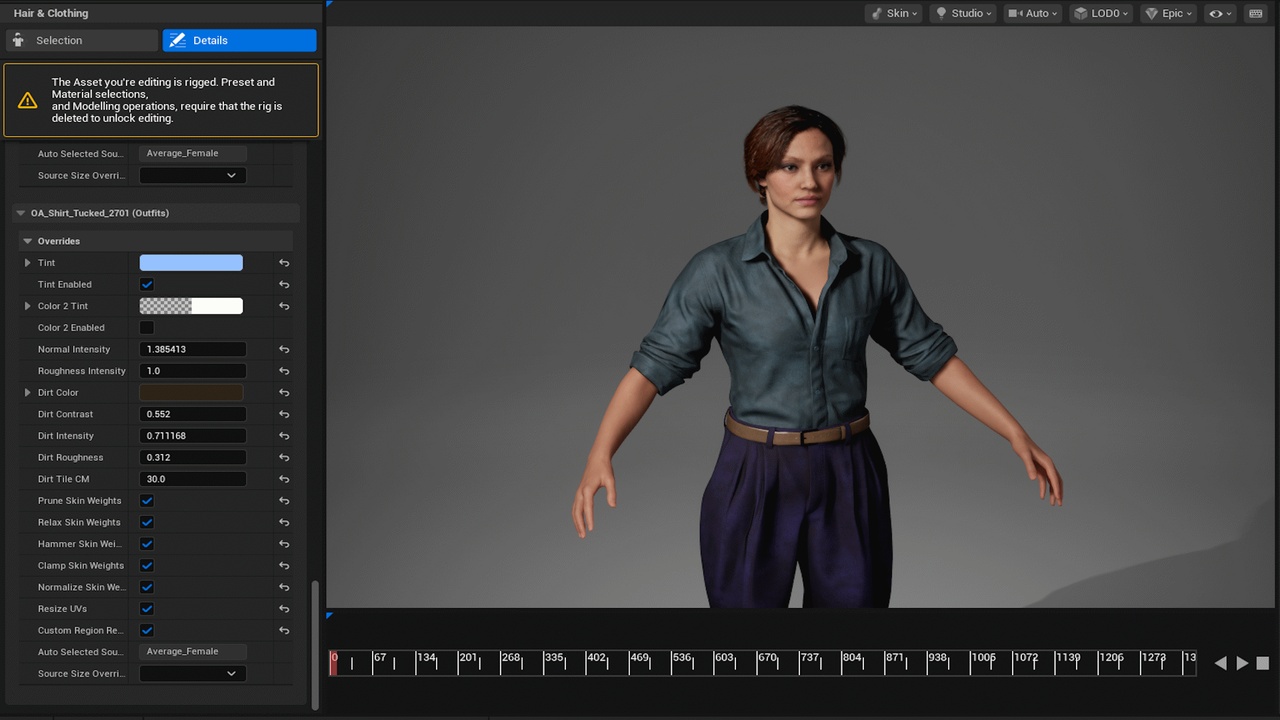Click the warning triangle icon in the notice
Viewport: 1280px width, 720px height.
[x=28, y=100]
